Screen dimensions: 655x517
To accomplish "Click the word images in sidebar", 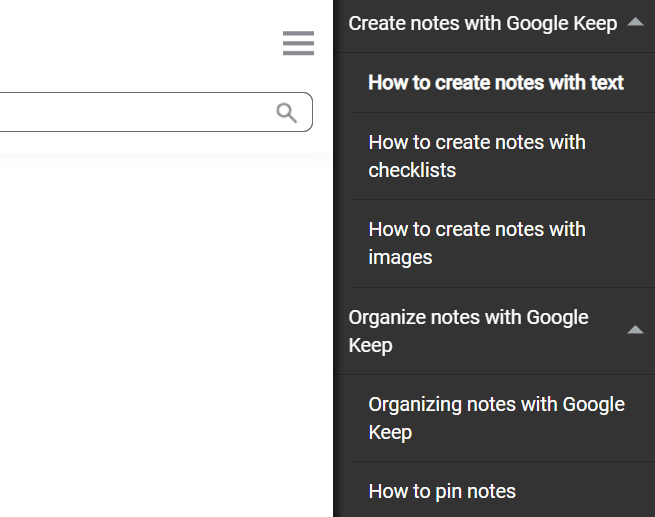I will click(x=400, y=258).
